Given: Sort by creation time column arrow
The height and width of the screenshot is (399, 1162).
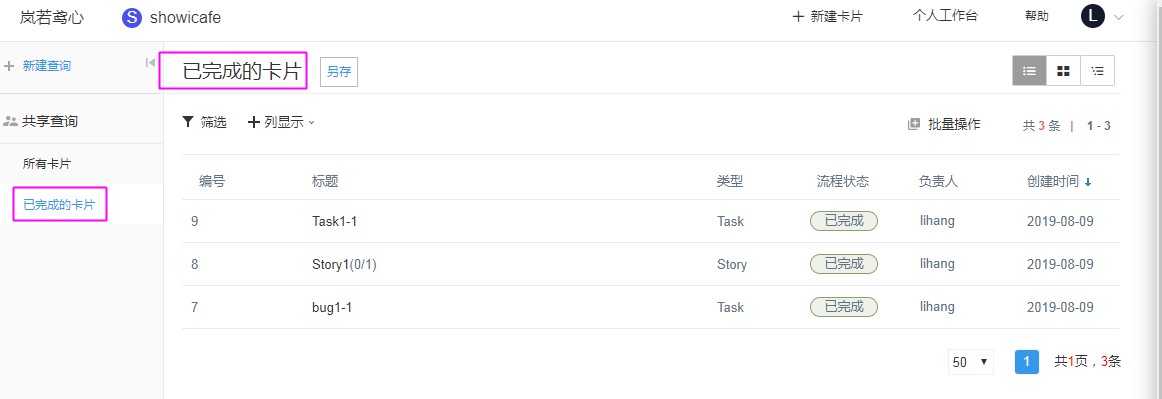Looking at the screenshot, I should (1088, 182).
